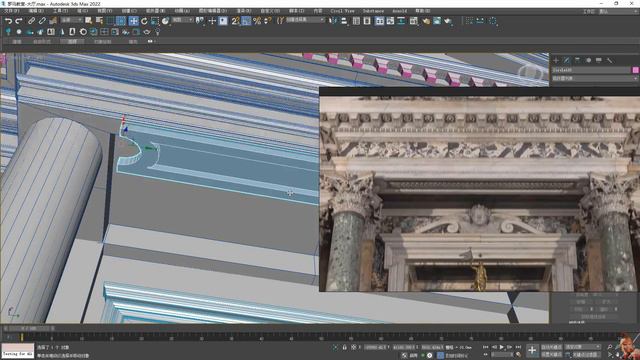
Task: Open the Tools menu in menu bar
Action: [60, 11]
